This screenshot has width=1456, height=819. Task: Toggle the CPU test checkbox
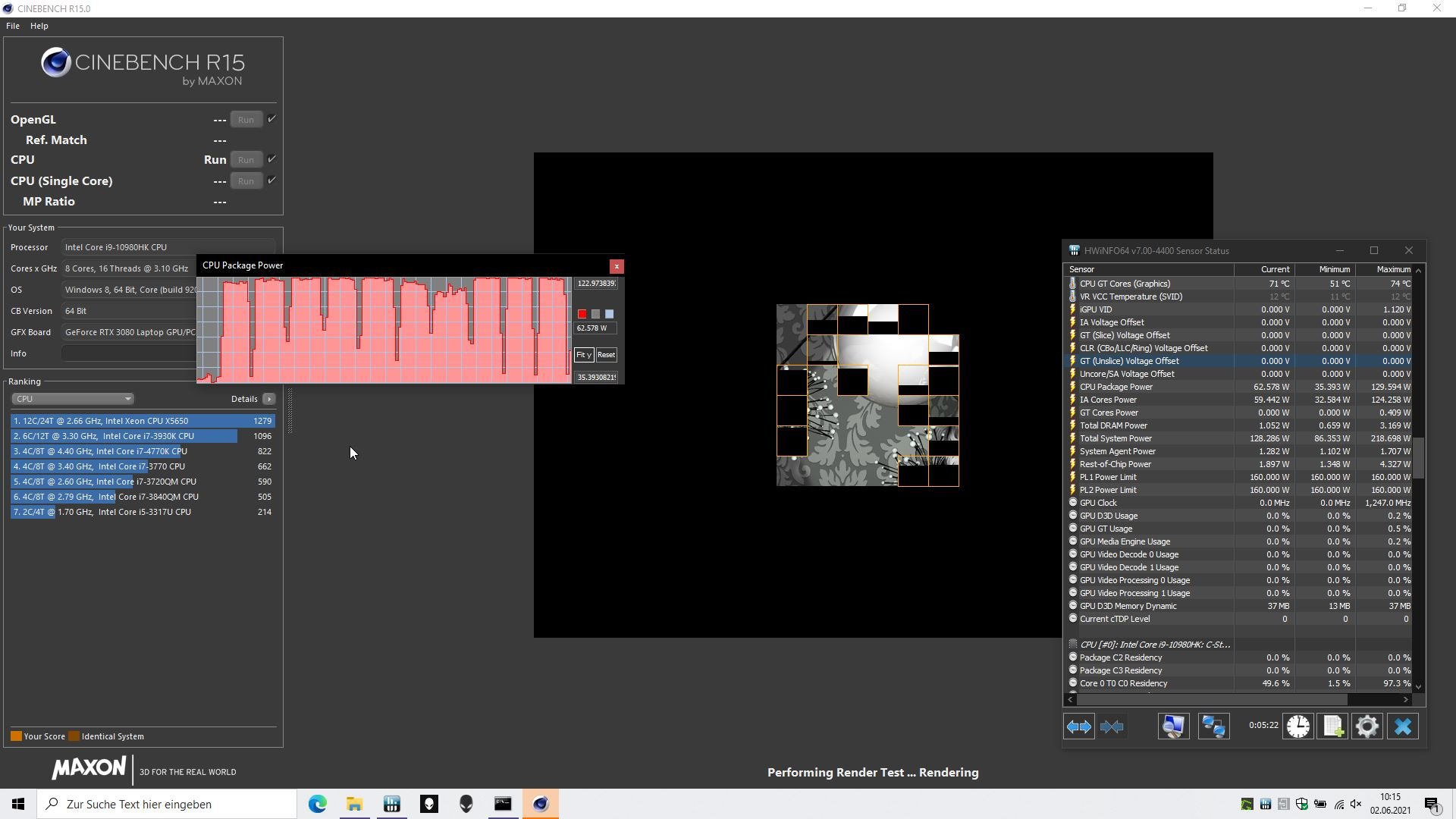point(271,159)
